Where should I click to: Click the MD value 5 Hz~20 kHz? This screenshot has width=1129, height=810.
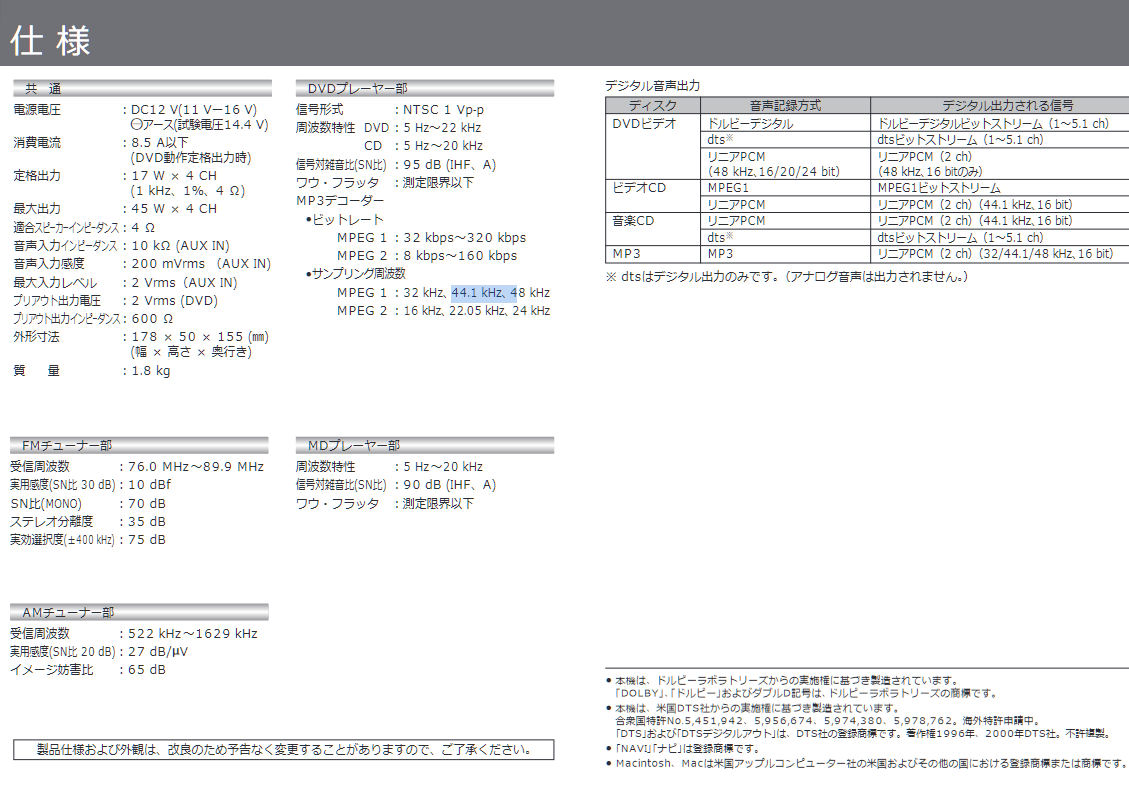coord(443,467)
